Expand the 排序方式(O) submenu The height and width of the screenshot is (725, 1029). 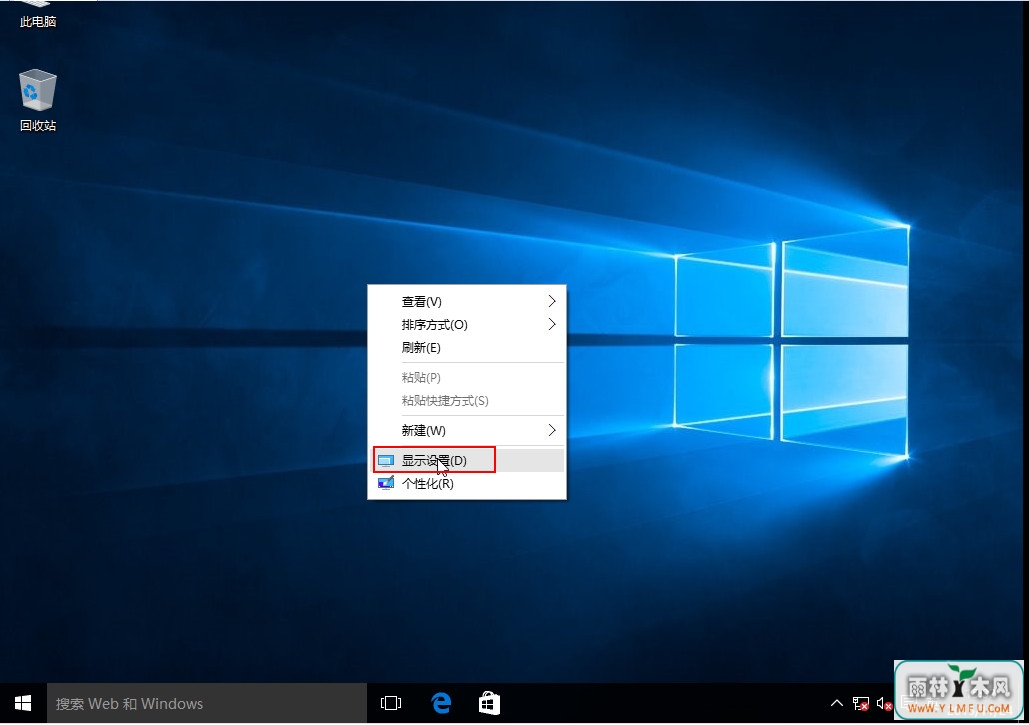pyautogui.click(x=467, y=324)
